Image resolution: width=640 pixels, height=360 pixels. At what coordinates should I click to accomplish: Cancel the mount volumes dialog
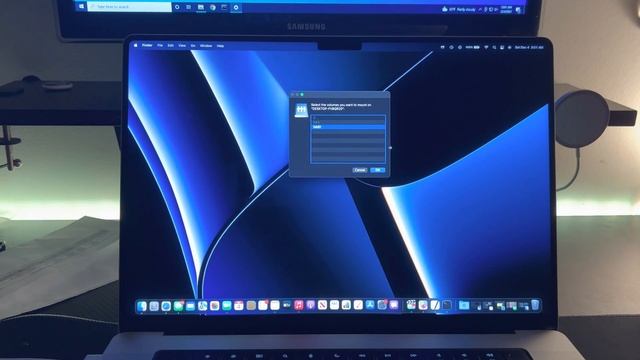(x=360, y=170)
